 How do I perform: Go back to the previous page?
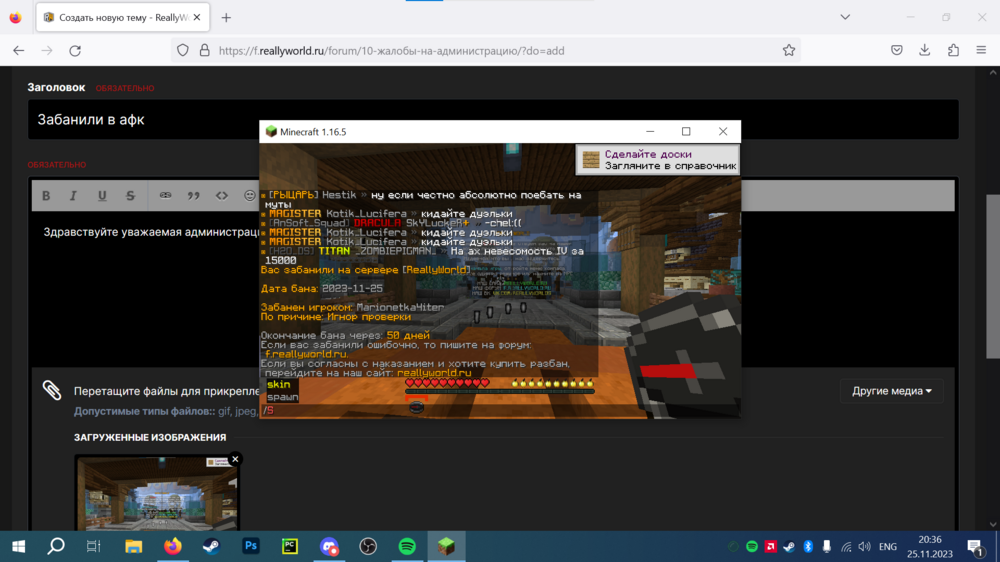pos(18,50)
